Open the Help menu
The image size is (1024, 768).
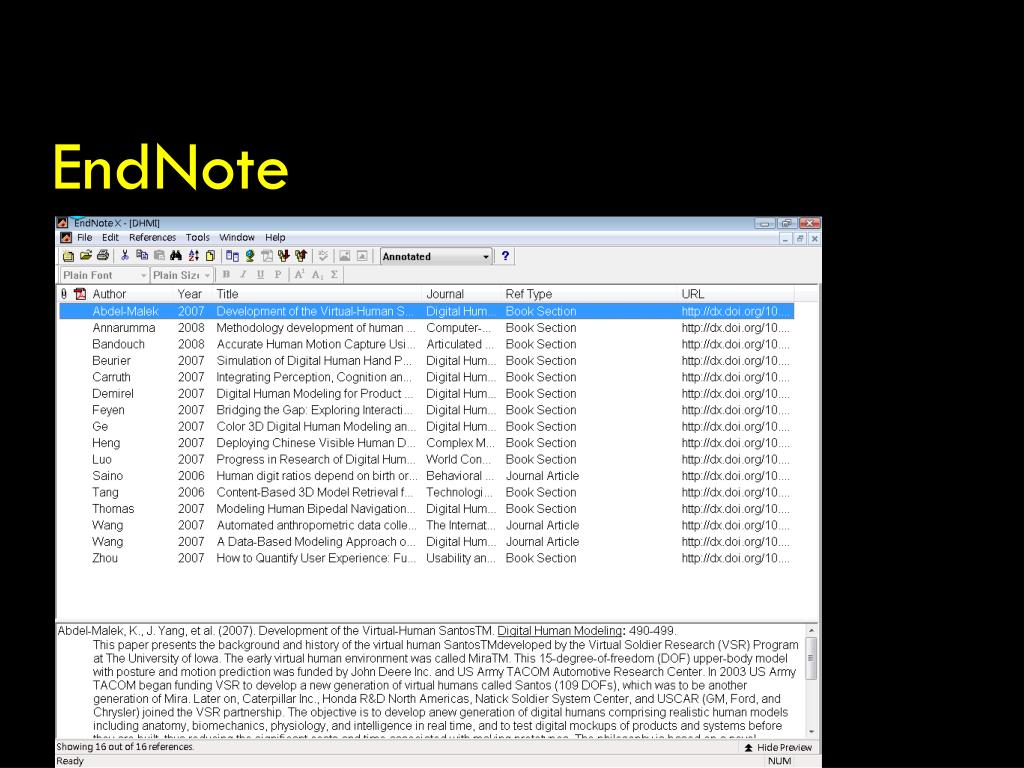(275, 238)
